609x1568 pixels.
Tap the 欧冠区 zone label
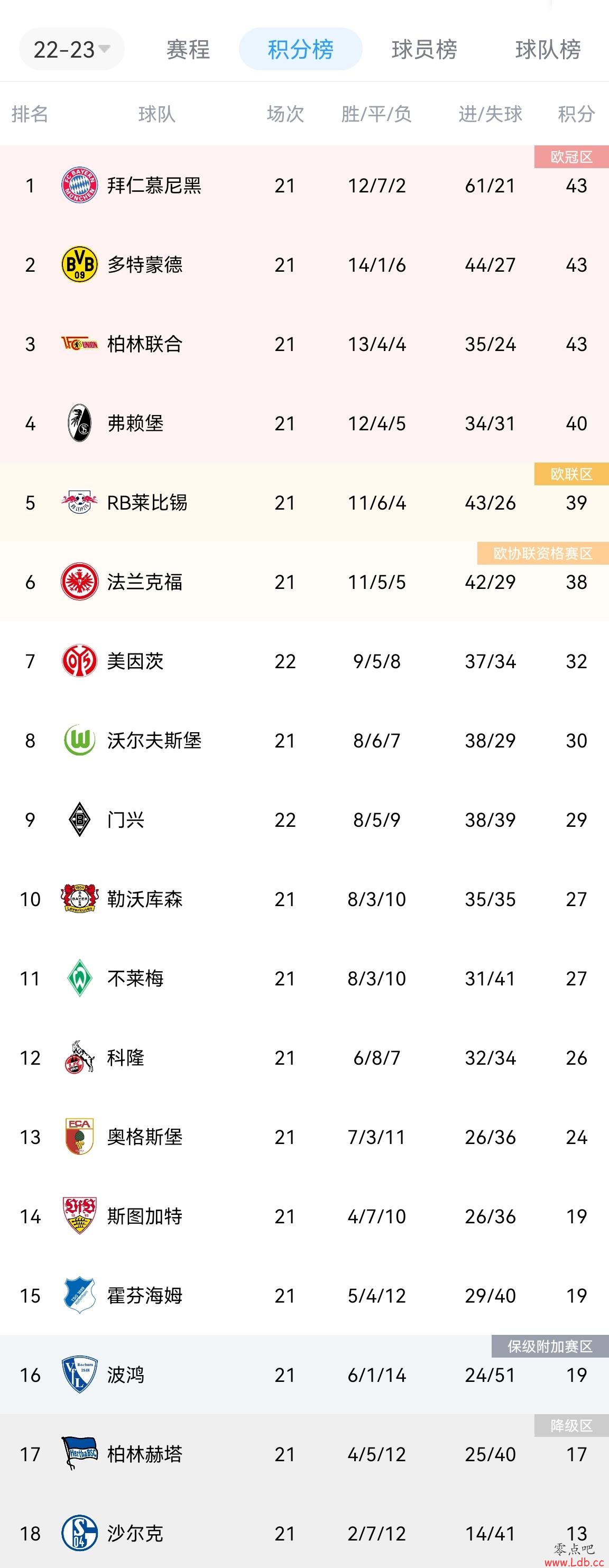pos(571,157)
